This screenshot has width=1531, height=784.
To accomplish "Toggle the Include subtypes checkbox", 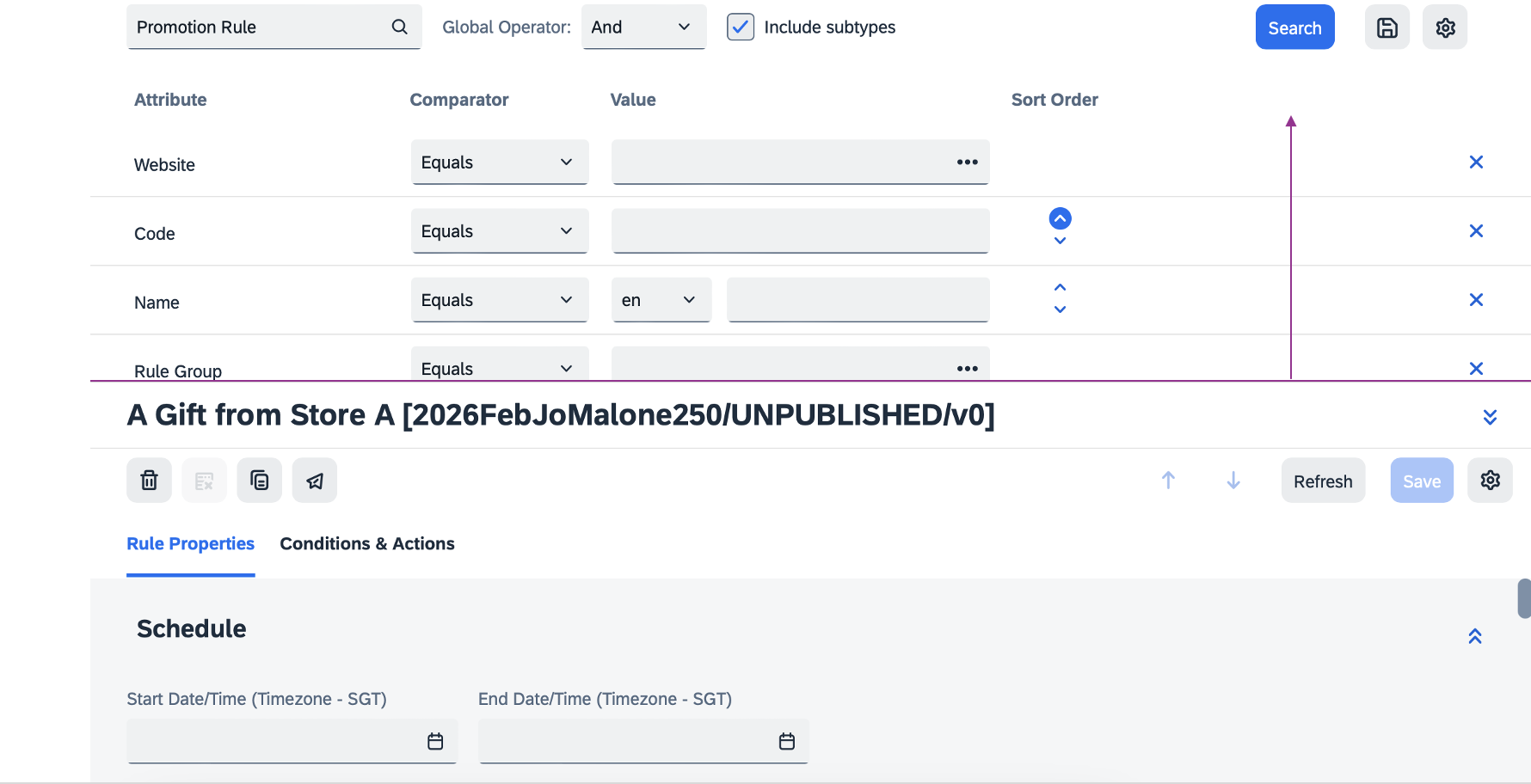I will click(741, 28).
